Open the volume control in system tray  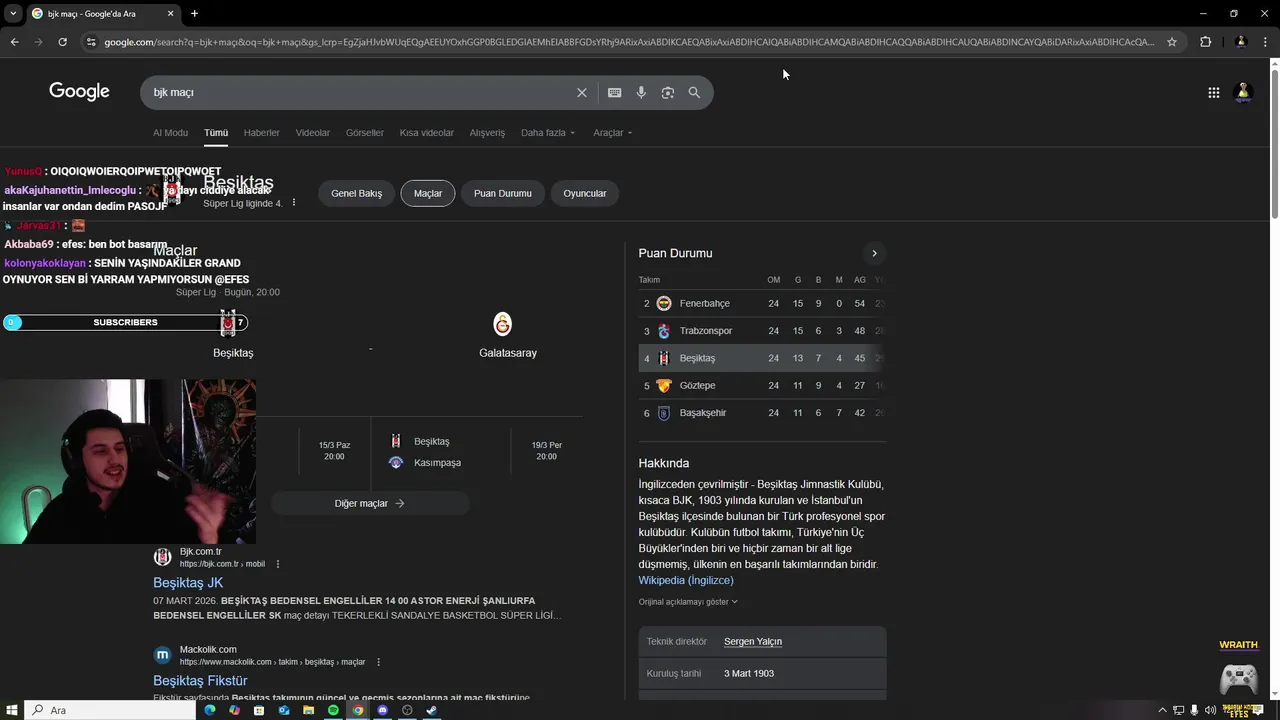click(x=1211, y=710)
